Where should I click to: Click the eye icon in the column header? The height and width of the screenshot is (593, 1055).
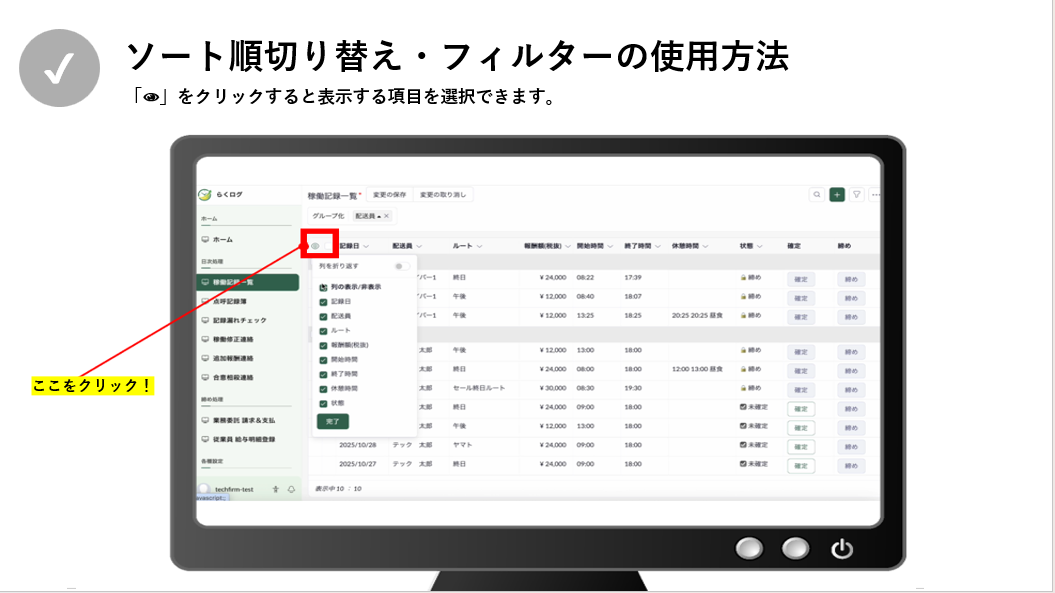coord(316,245)
